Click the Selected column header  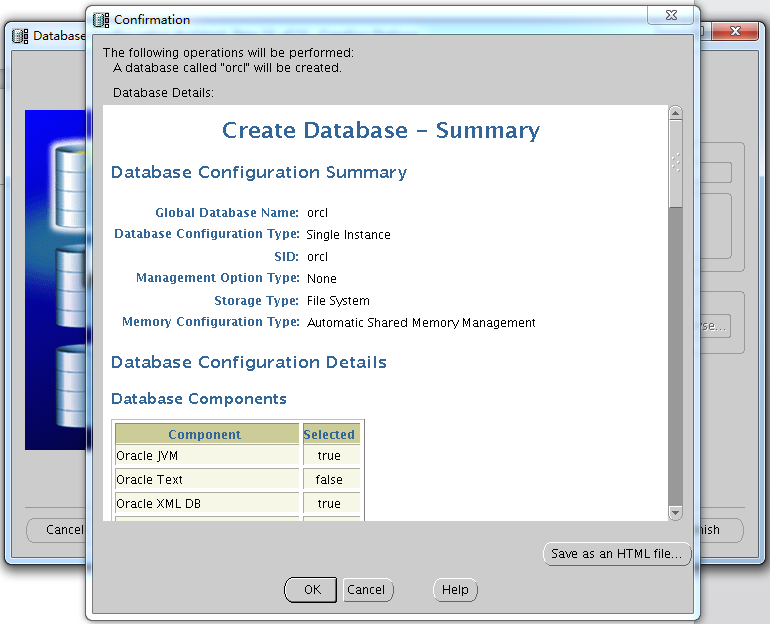click(x=331, y=434)
